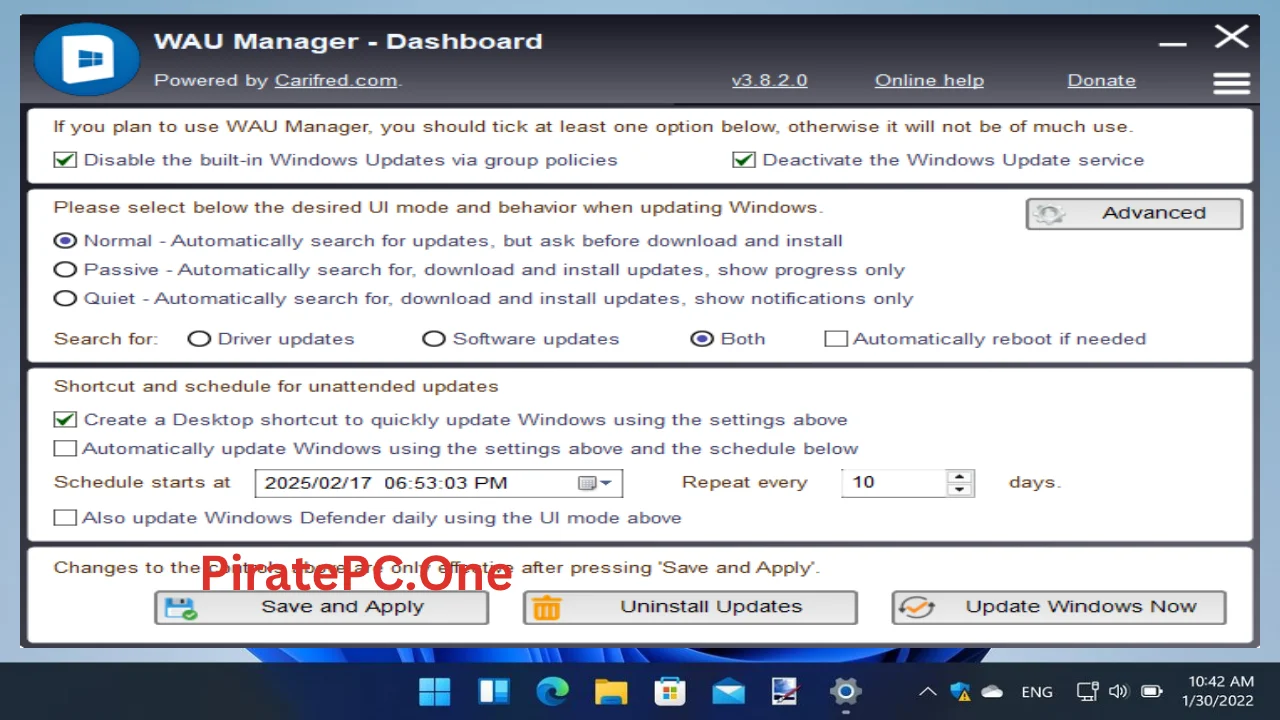1280x720 pixels.
Task: Open Widgets icon in taskbar
Action: [494, 691]
